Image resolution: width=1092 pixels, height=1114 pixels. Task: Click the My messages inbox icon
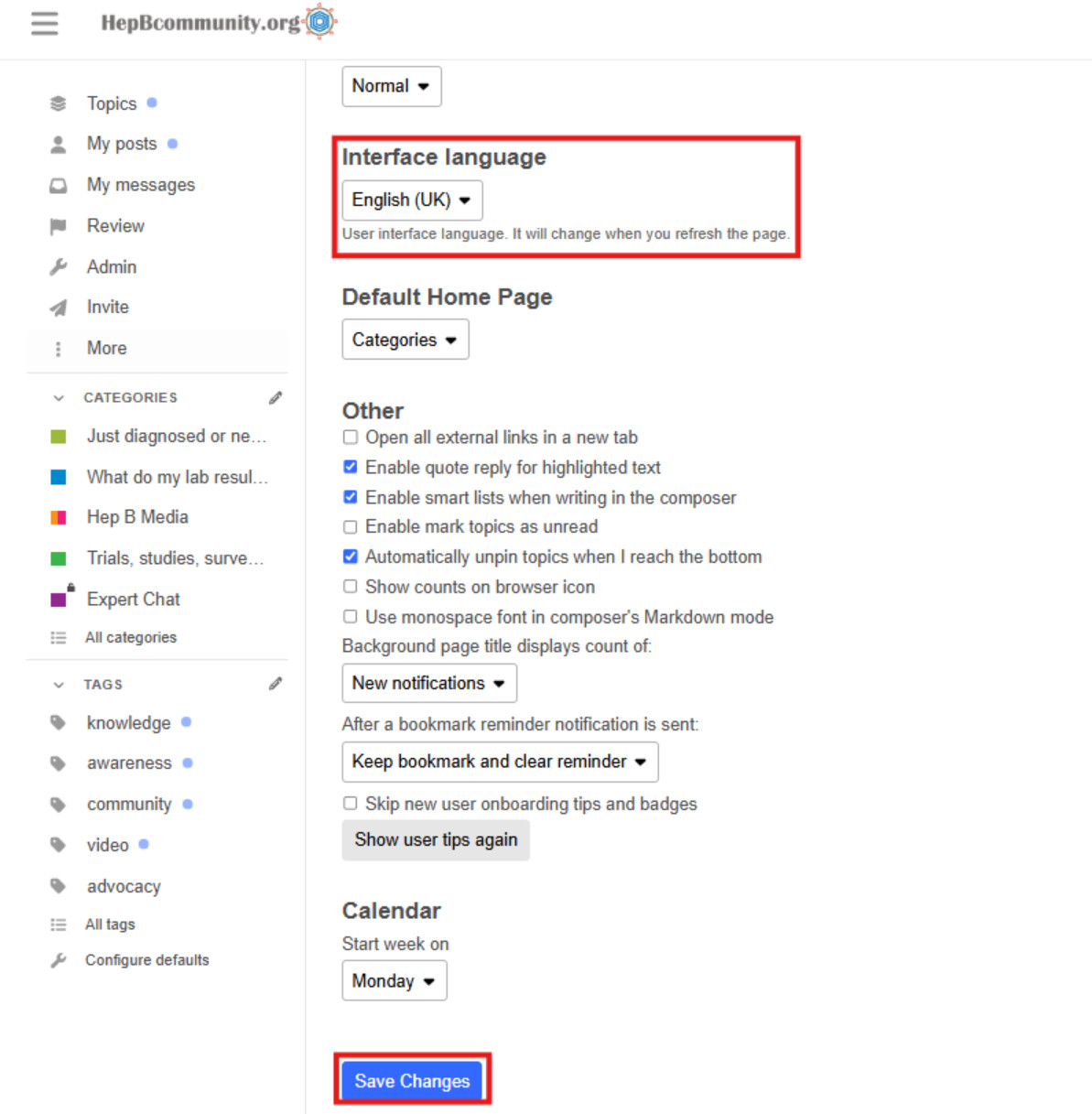point(59,185)
